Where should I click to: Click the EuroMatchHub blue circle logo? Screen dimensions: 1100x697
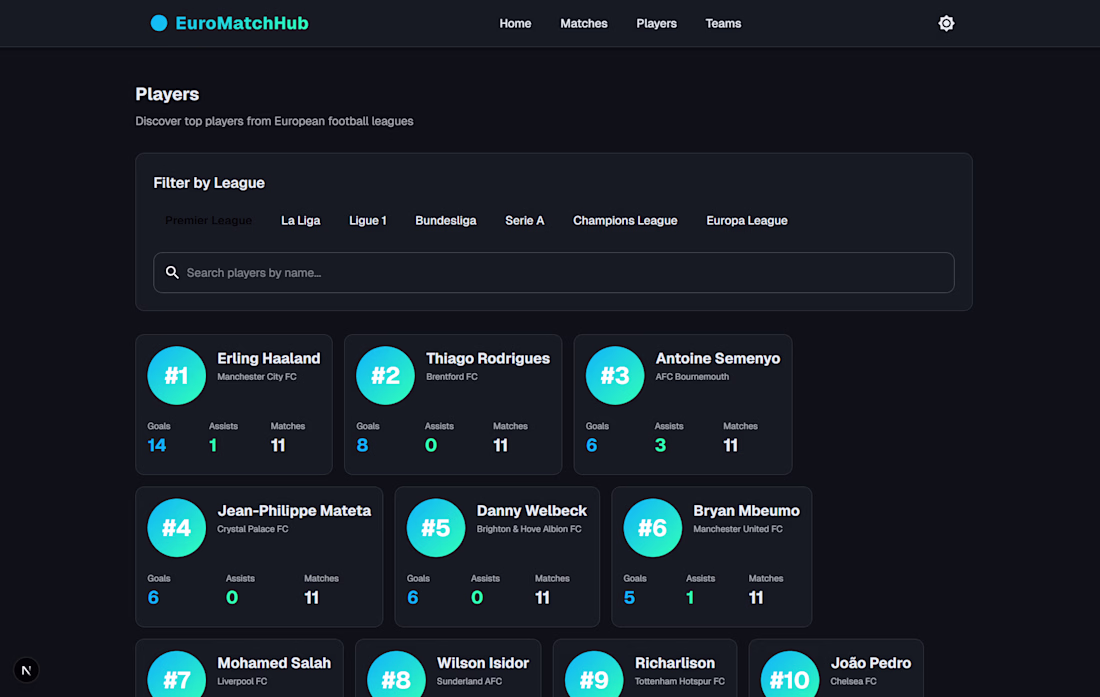pyautogui.click(x=159, y=23)
